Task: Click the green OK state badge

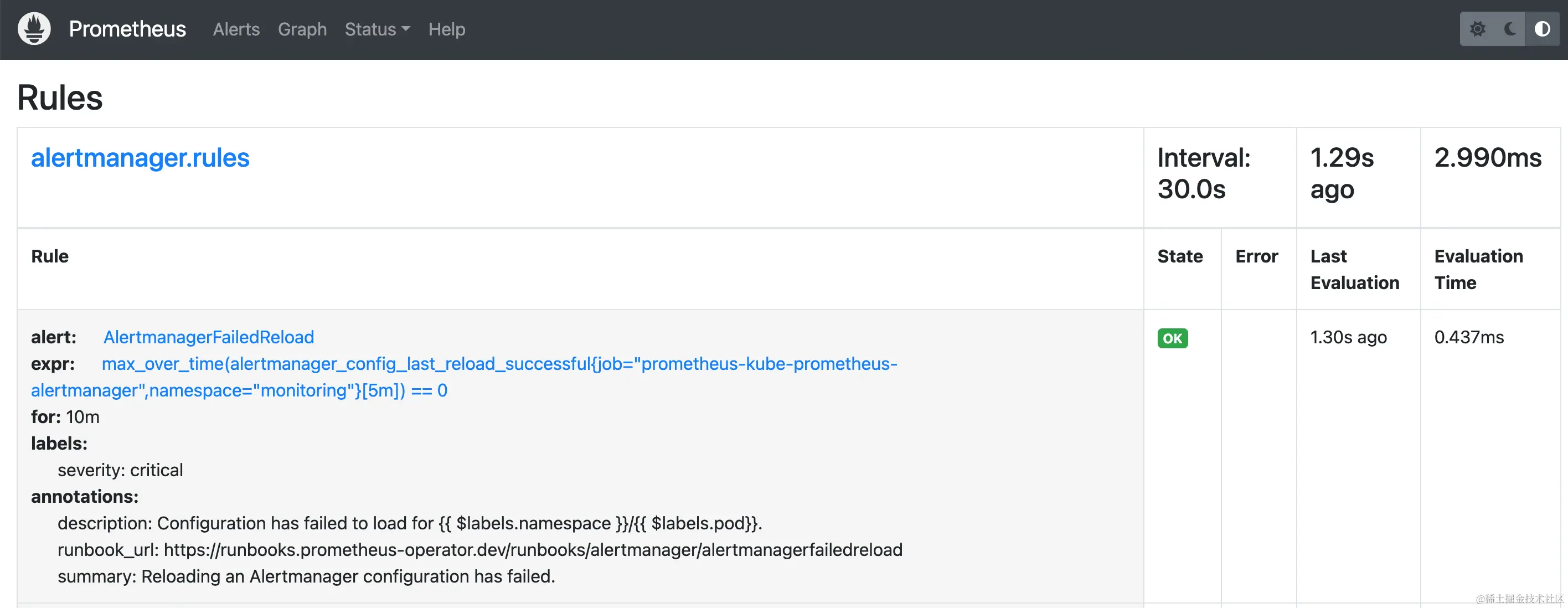Action: (x=1172, y=338)
